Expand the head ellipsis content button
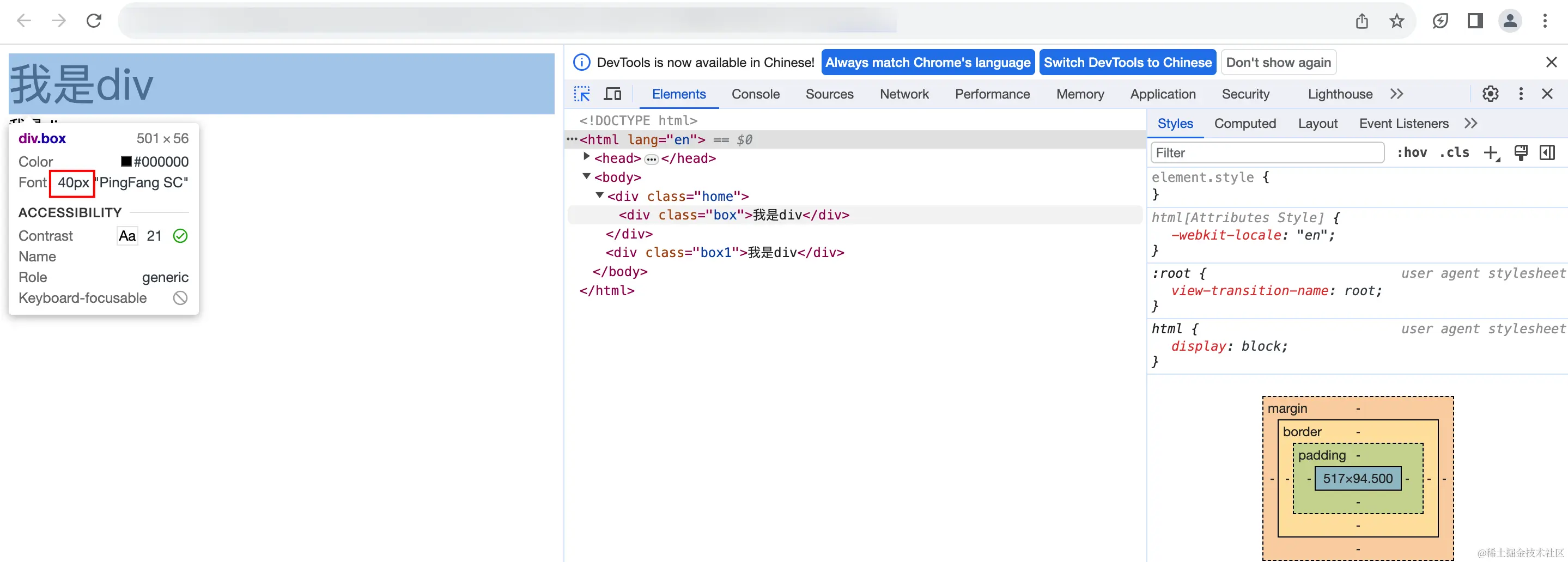Viewport: 1568px width, 562px height. [651, 160]
